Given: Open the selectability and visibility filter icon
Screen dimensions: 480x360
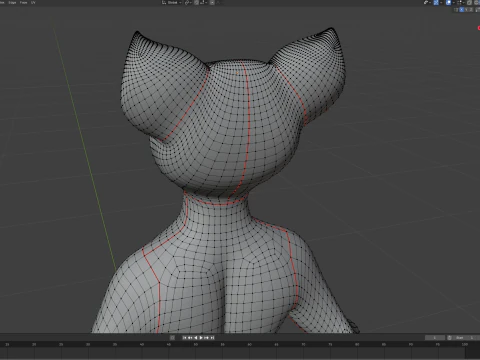Looking at the screenshot, I should [426, 2].
